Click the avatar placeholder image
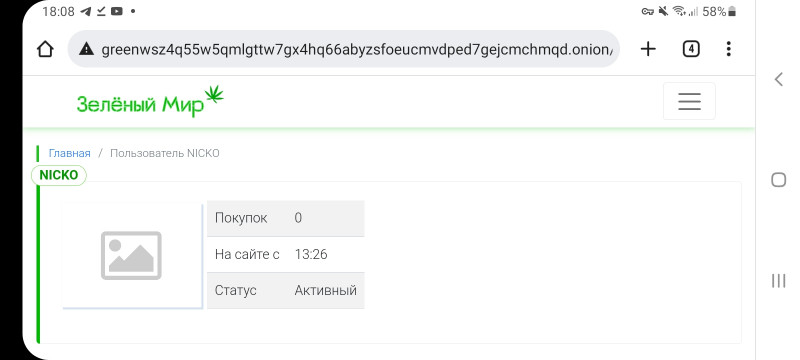The width and height of the screenshot is (800, 360). click(x=132, y=255)
